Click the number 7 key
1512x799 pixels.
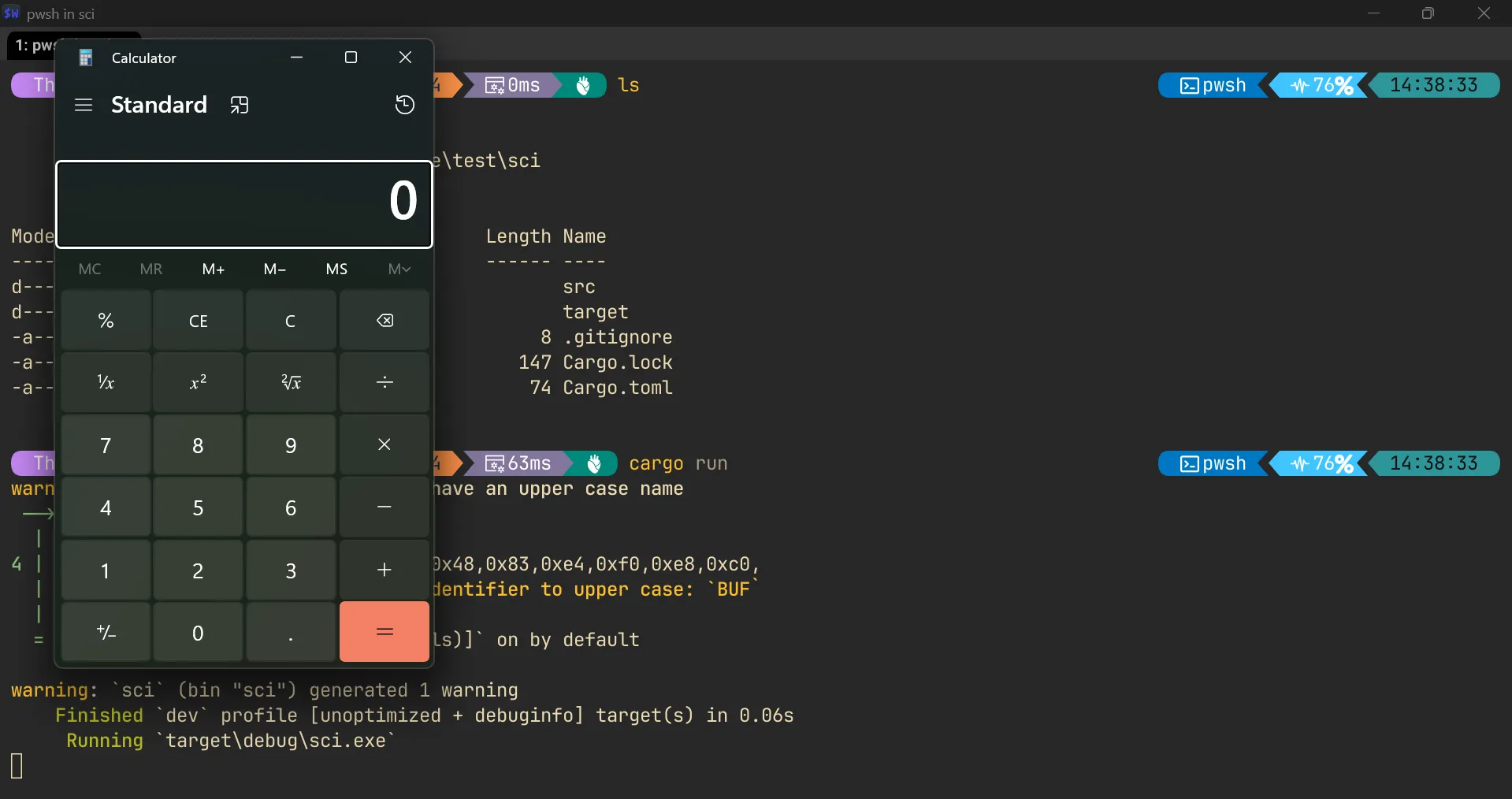pos(106,445)
